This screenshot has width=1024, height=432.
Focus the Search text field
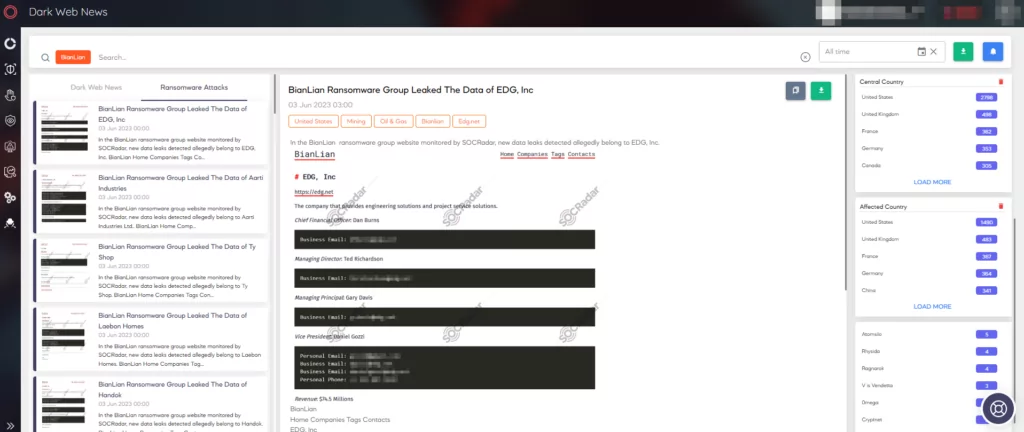click(x=444, y=57)
